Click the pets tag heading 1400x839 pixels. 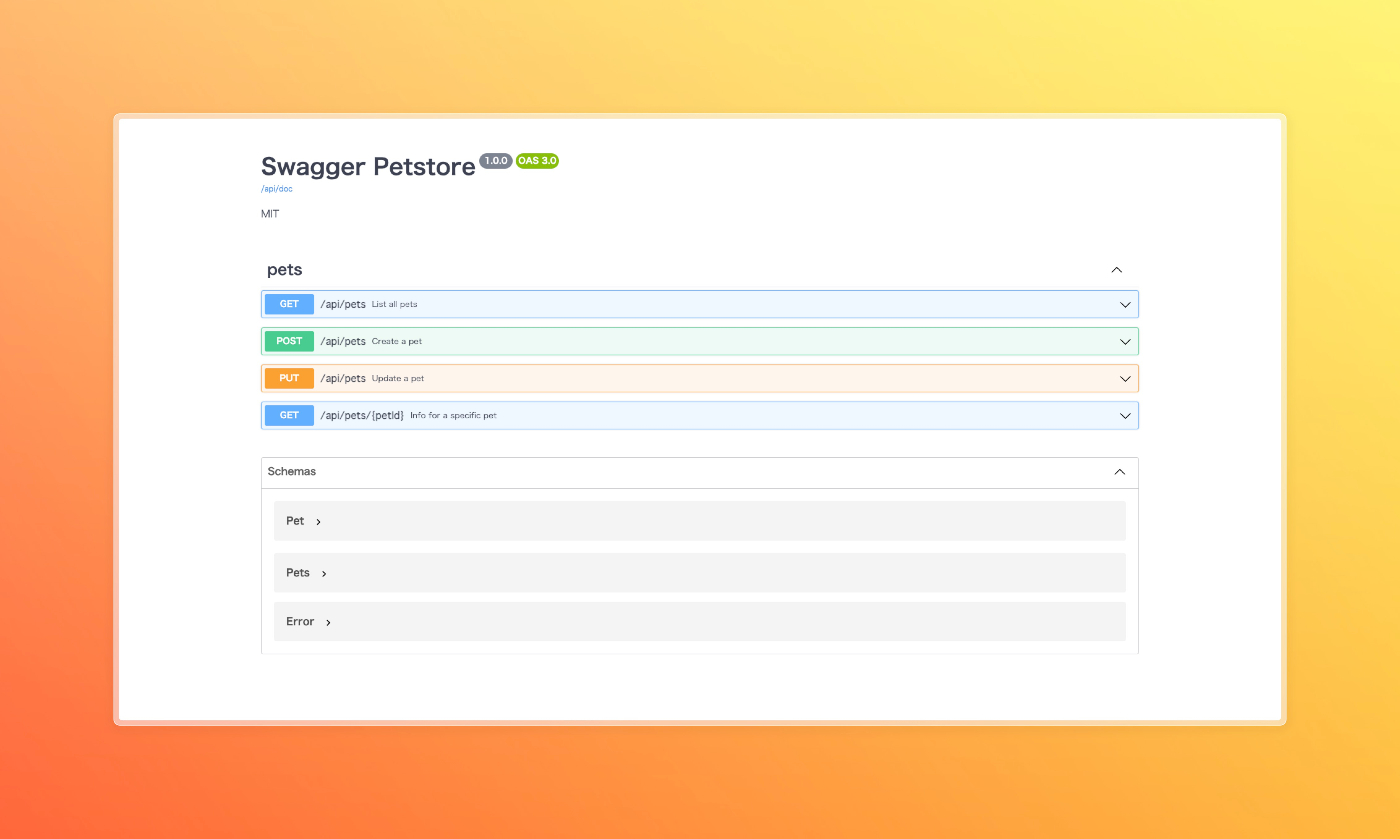click(x=285, y=270)
